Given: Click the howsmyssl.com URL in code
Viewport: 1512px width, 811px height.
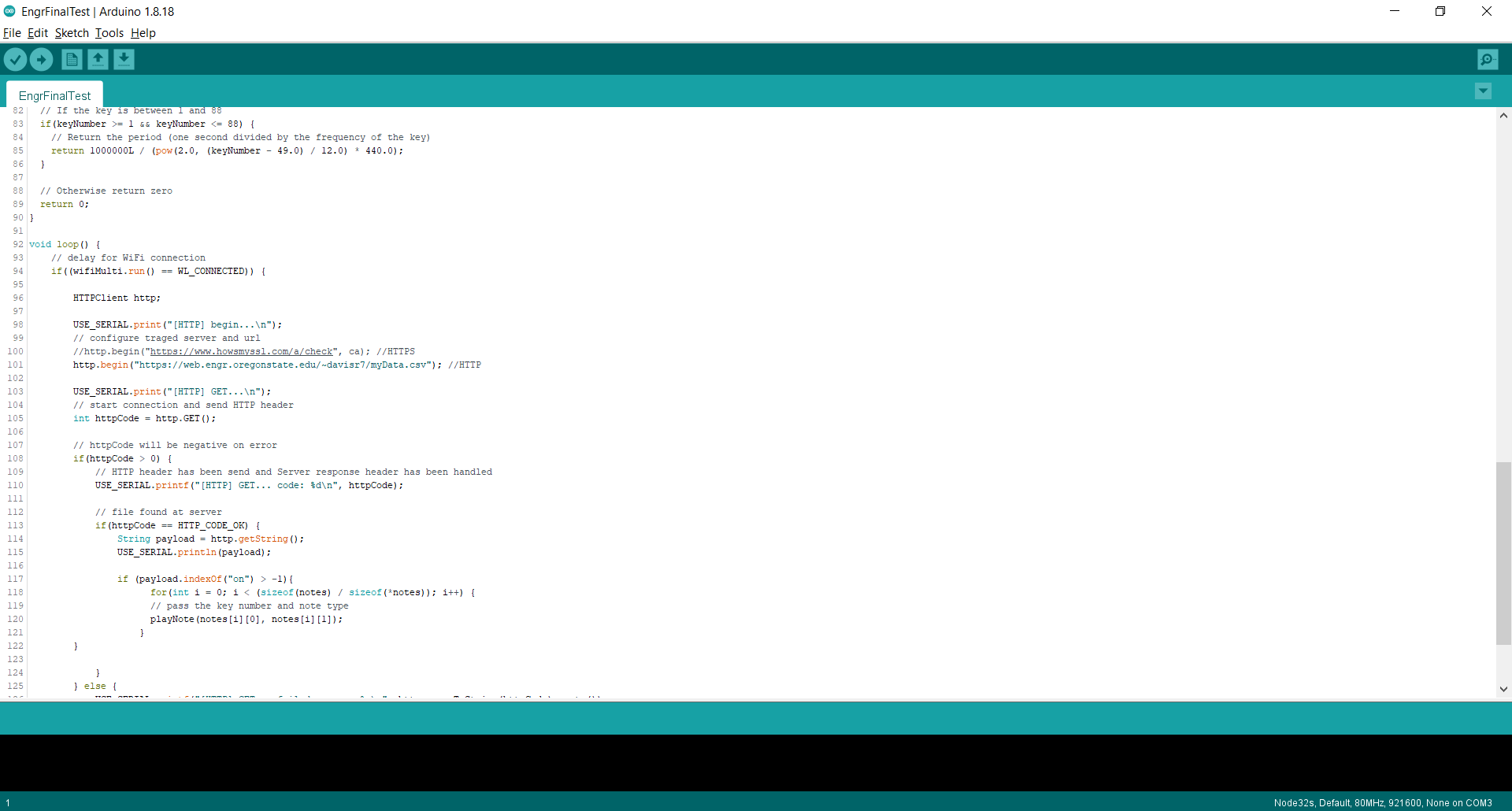Looking at the screenshot, I should (241, 352).
